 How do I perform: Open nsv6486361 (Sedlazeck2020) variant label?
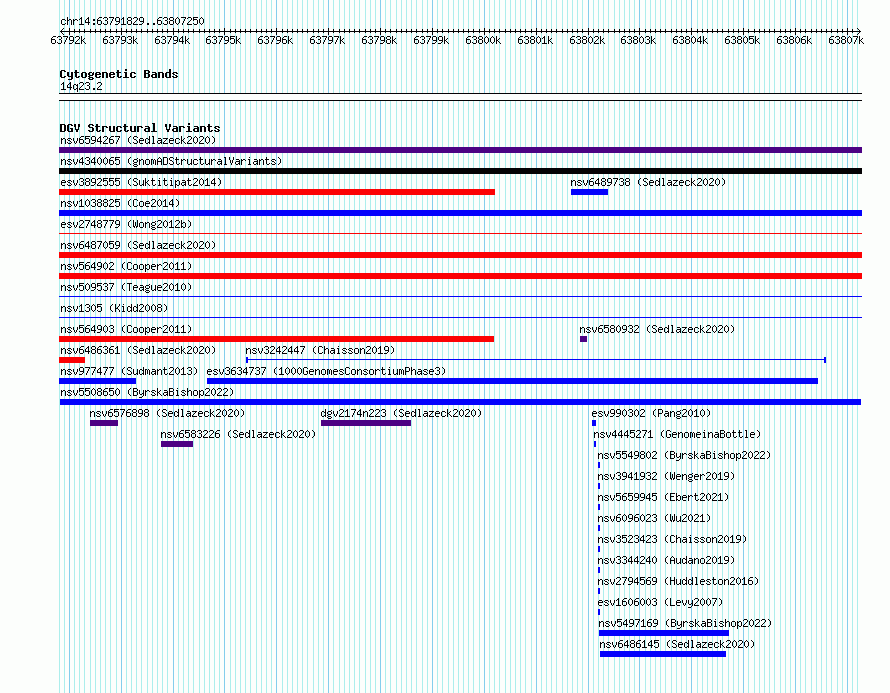coord(138,350)
